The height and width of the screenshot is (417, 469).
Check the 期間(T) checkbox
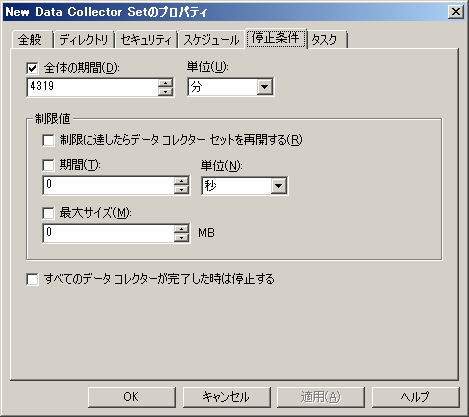[48, 165]
